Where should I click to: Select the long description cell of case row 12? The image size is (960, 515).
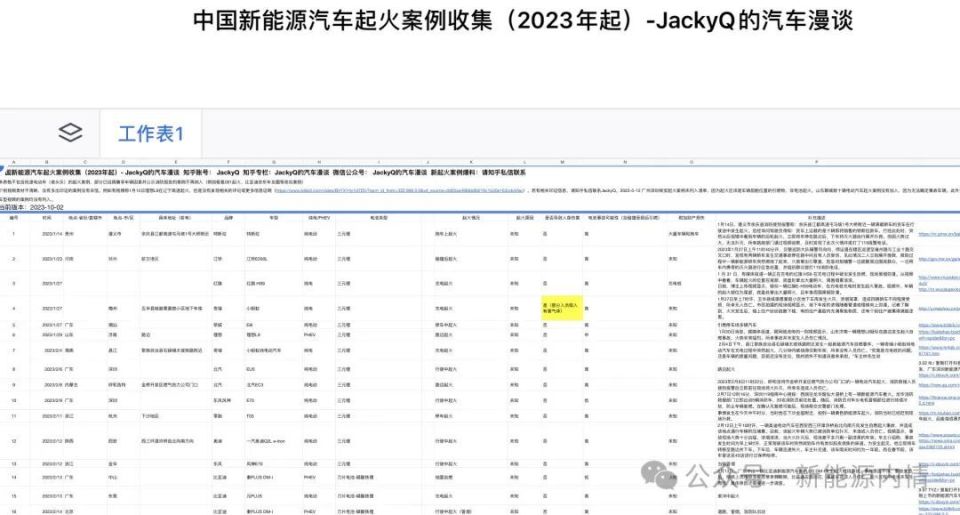tap(816, 440)
